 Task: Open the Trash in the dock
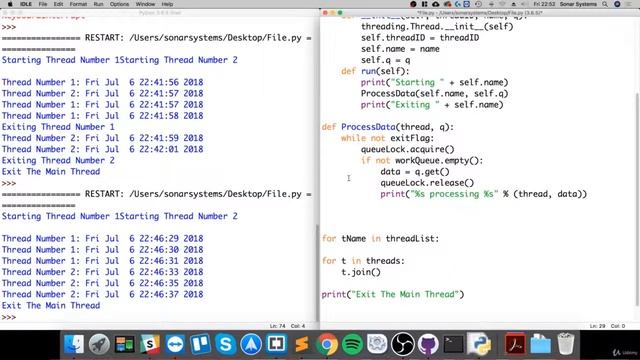point(566,344)
